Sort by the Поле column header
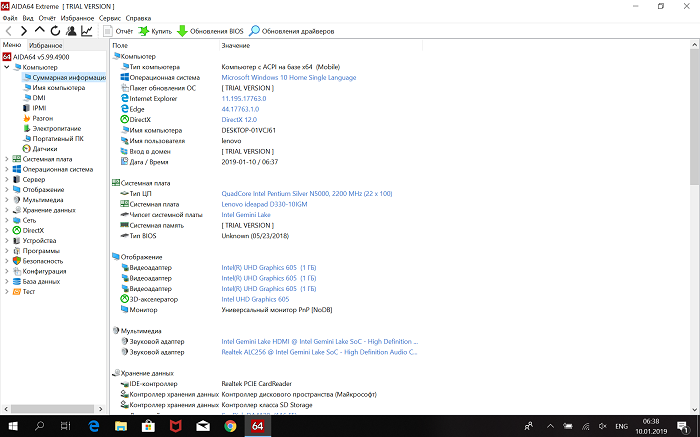Image resolution: width=700 pixels, height=437 pixels. [x=165, y=46]
